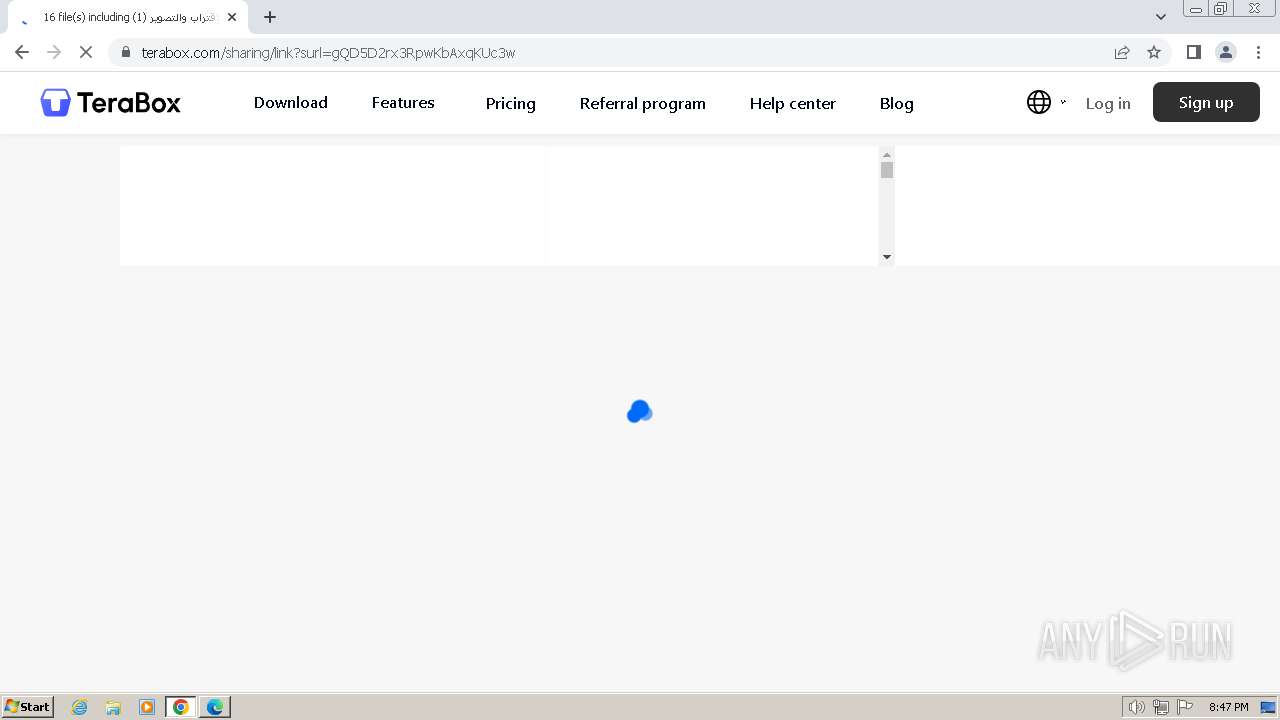The height and width of the screenshot is (720, 1280).
Task: Open the tab search chevron
Action: point(1161,17)
